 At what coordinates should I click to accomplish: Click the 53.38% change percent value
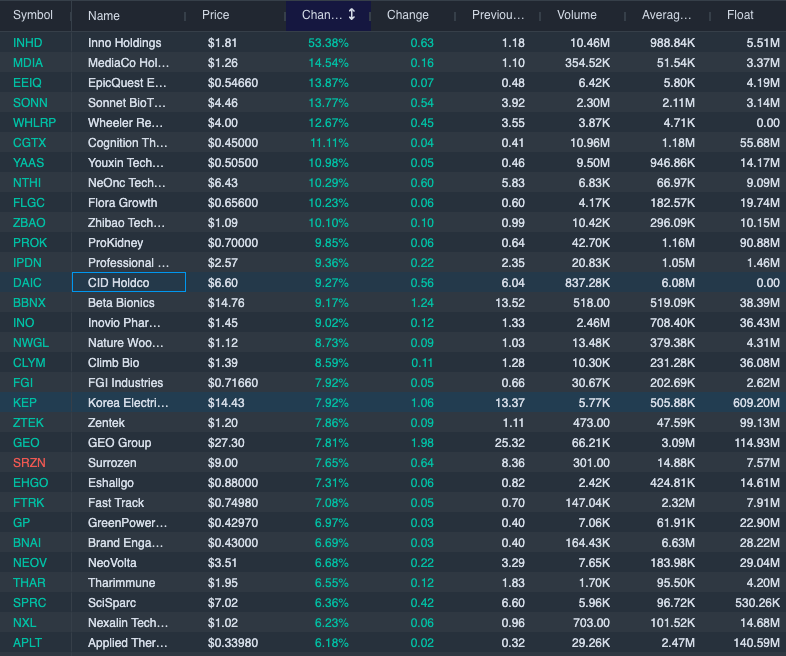(x=328, y=43)
